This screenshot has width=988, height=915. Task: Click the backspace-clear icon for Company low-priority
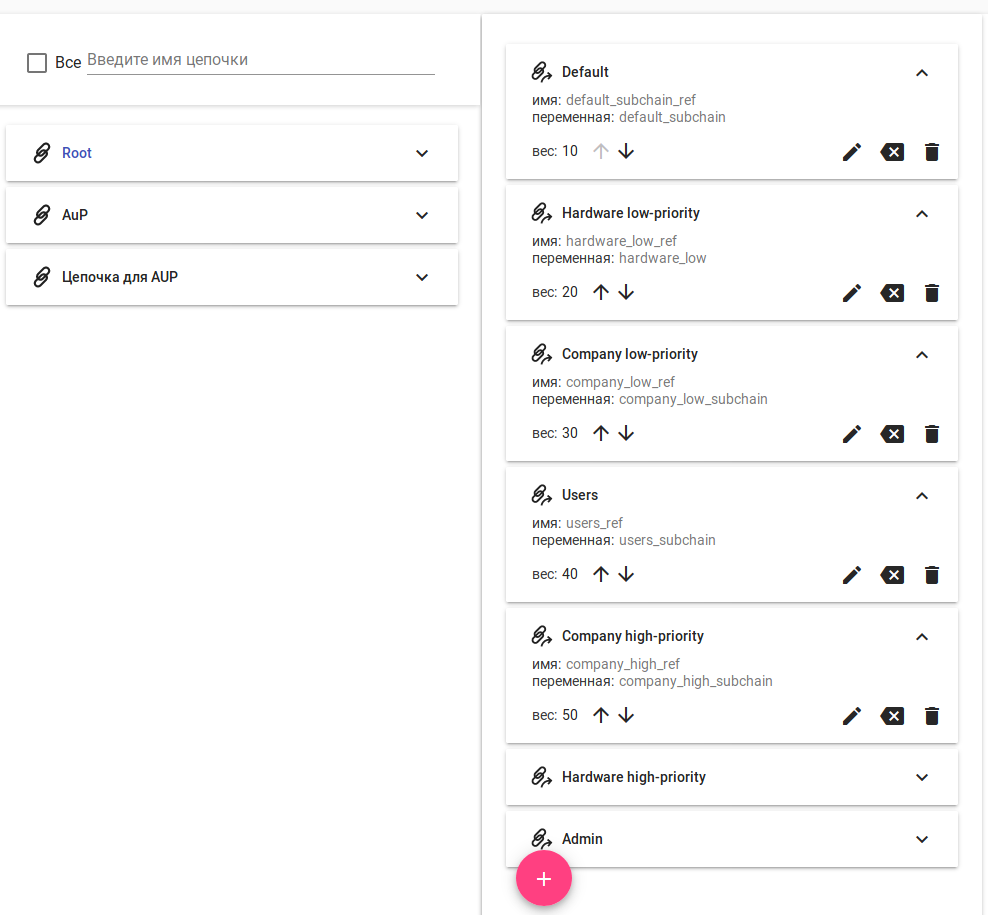pos(892,434)
